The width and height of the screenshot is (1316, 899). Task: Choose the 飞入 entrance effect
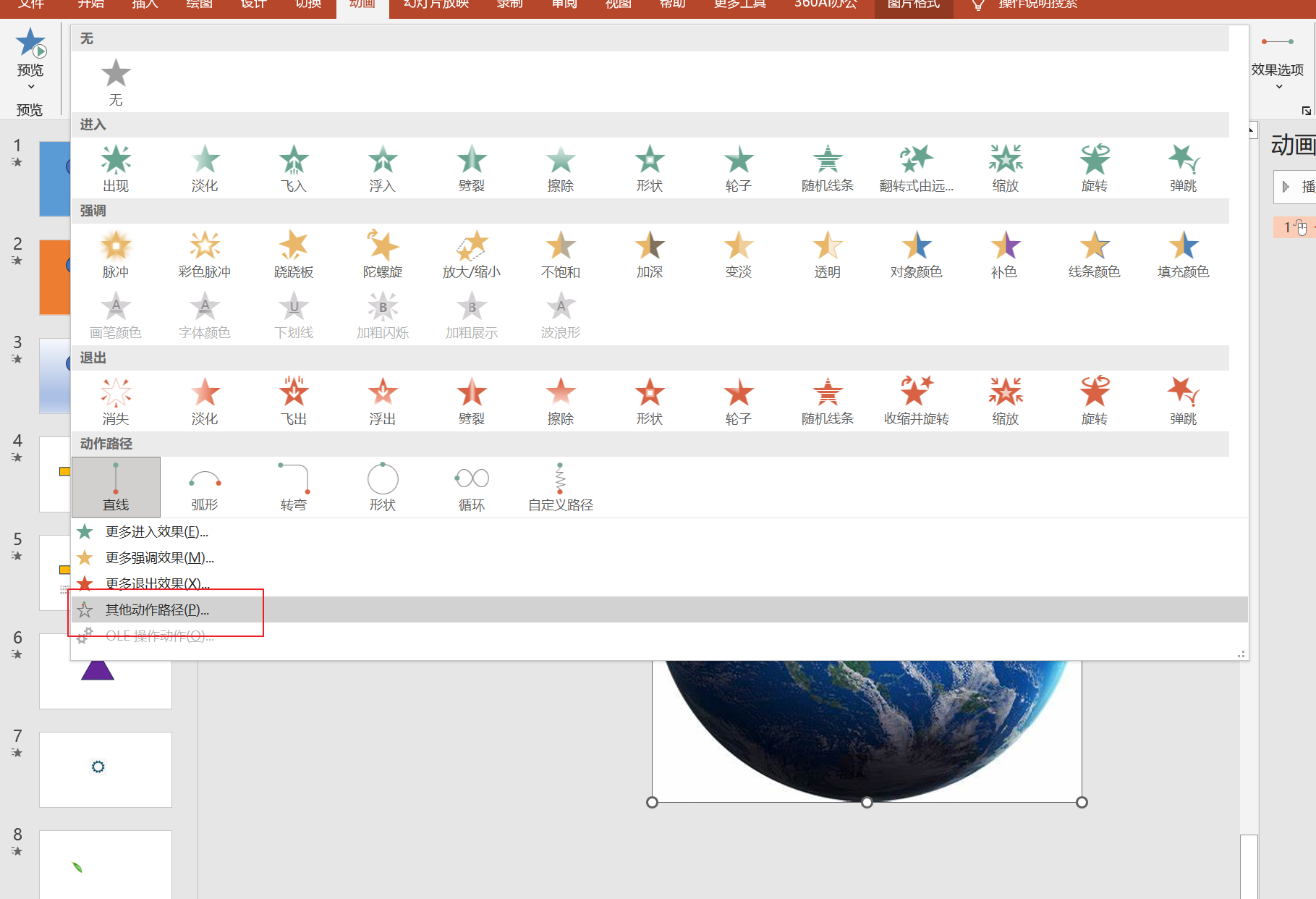tap(294, 168)
